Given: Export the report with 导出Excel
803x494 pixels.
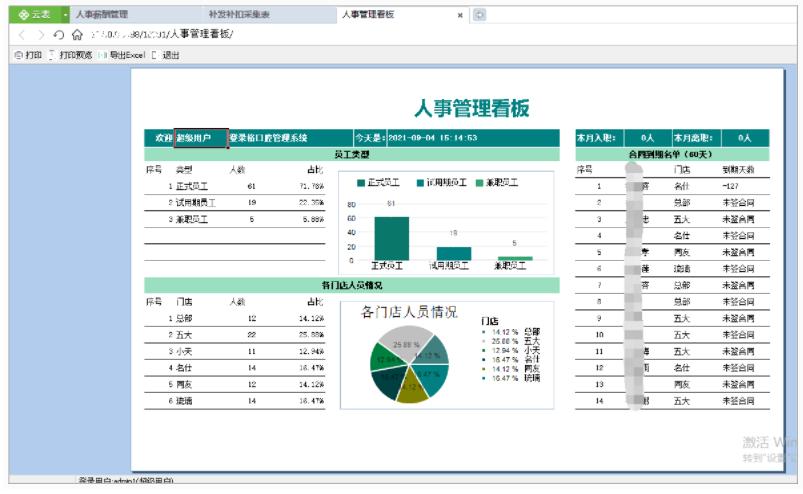Looking at the screenshot, I should click(x=122, y=55).
